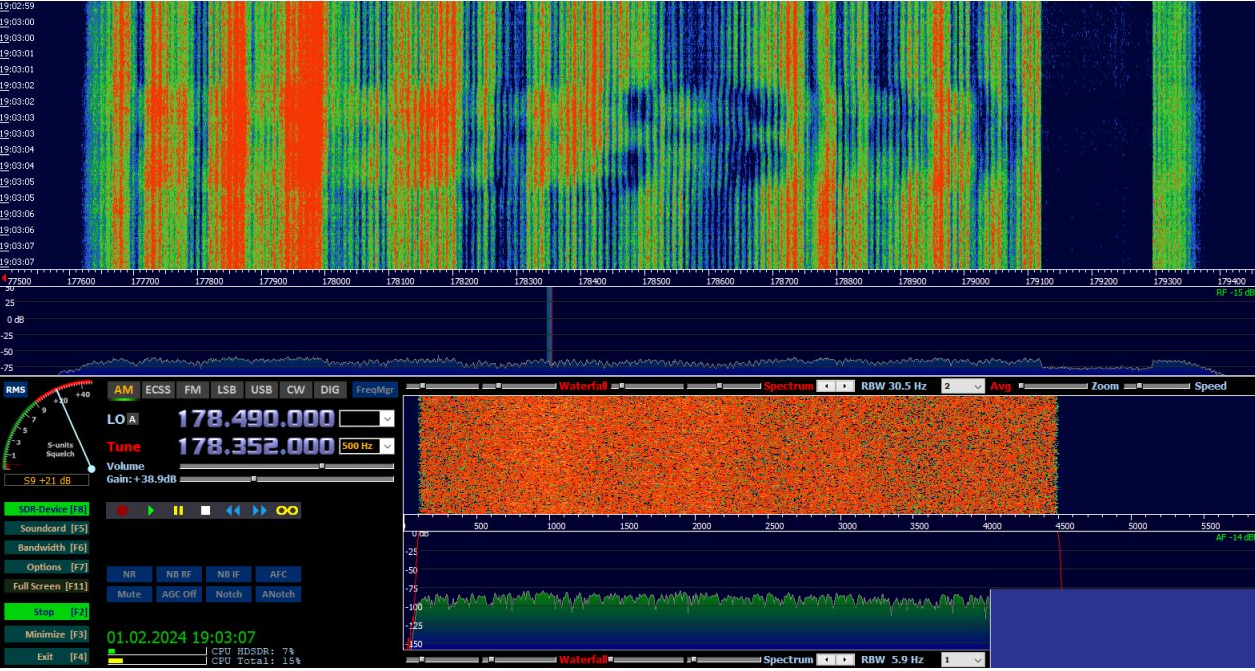The image size is (1255, 671).
Task: Enable the Notch filter toggle
Action: pos(229,594)
